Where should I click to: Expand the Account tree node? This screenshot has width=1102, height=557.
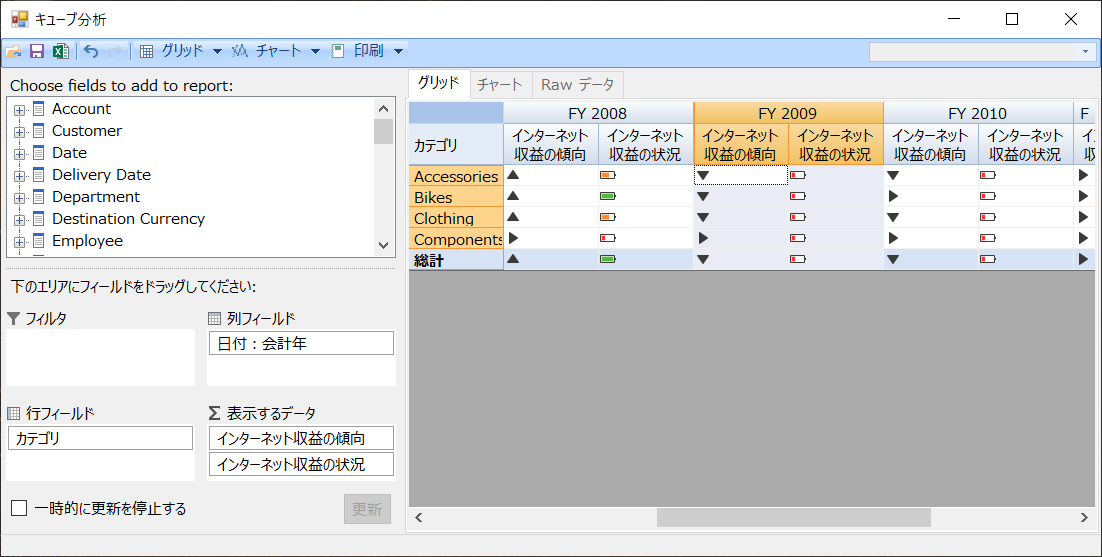(x=19, y=110)
